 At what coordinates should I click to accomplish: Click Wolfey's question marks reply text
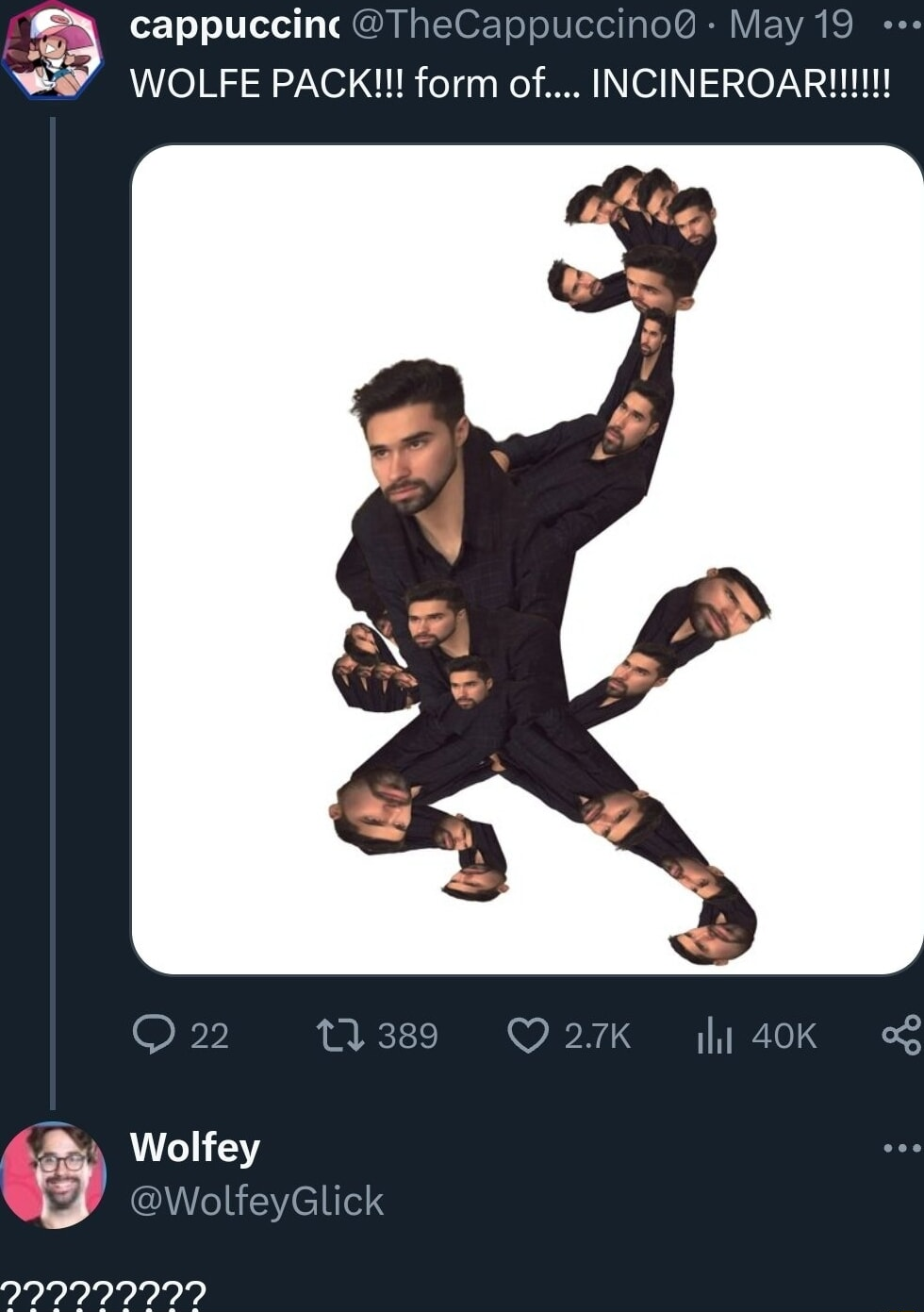(102, 1296)
